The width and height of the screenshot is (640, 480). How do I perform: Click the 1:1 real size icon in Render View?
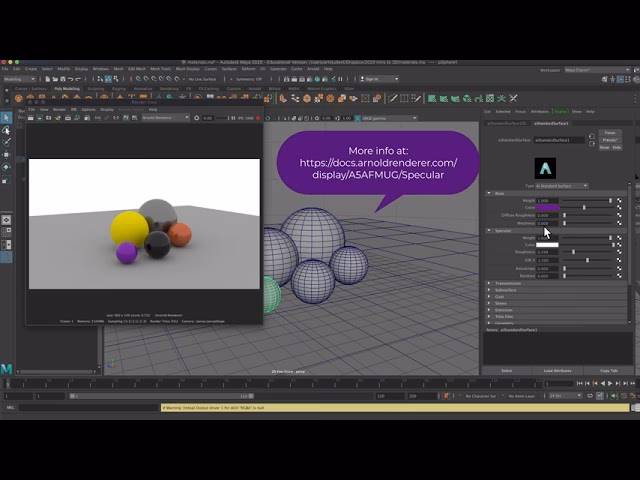[x=116, y=118]
